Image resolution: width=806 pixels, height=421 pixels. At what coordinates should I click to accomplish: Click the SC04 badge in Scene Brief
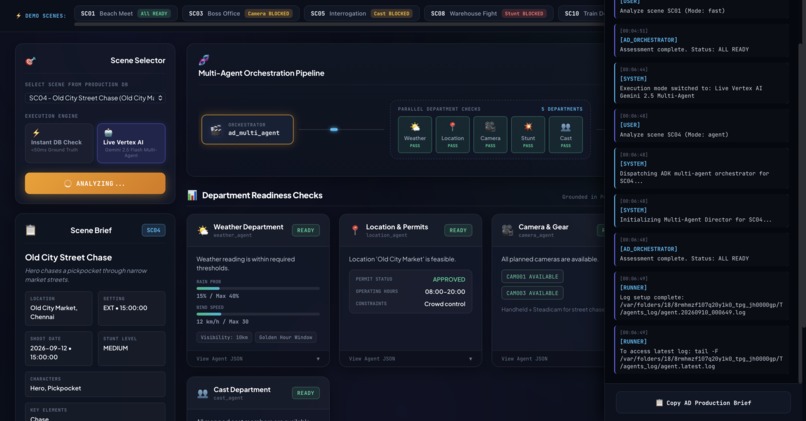click(153, 230)
